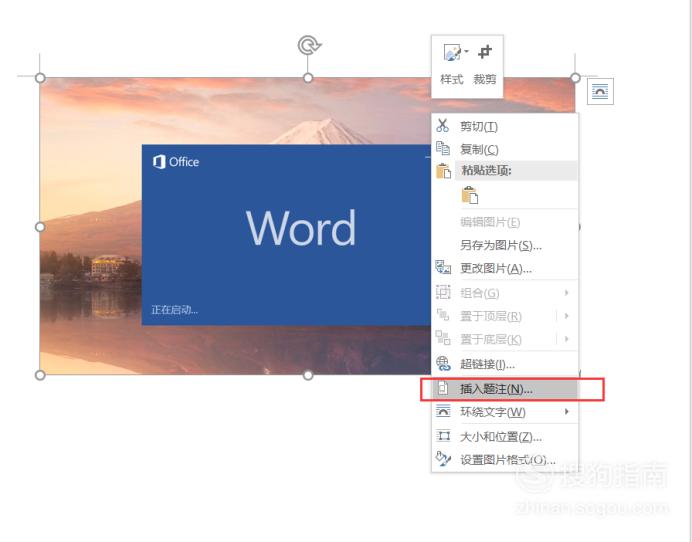Click the top-middle resize handle of the picture

pos(308,78)
